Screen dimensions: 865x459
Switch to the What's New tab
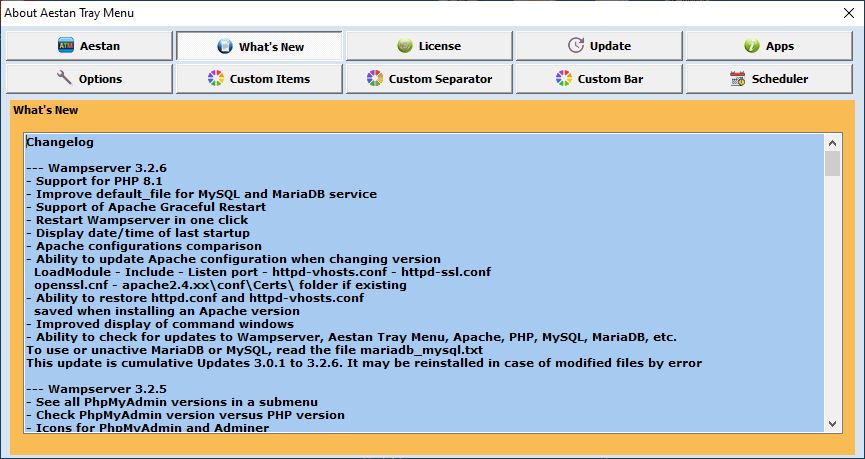259,46
